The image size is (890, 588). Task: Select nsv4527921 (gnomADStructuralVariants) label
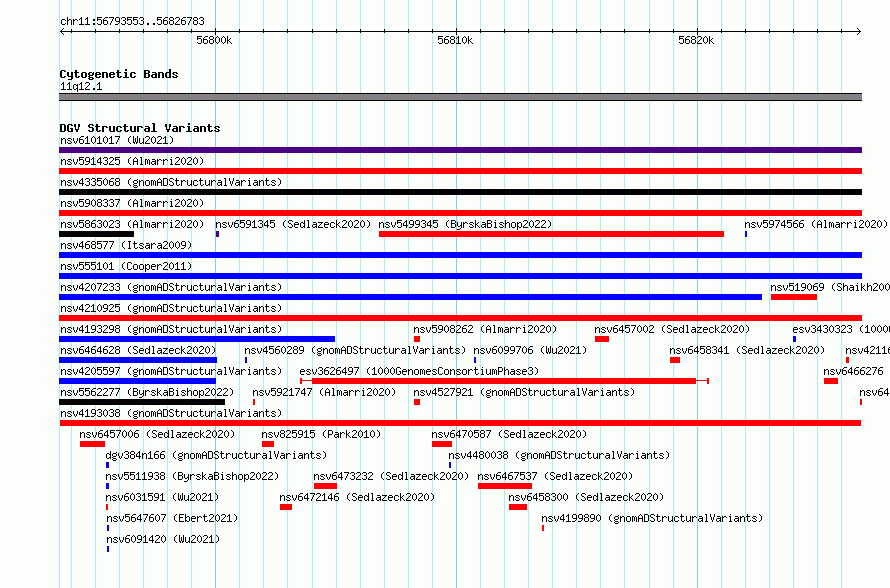pos(524,392)
